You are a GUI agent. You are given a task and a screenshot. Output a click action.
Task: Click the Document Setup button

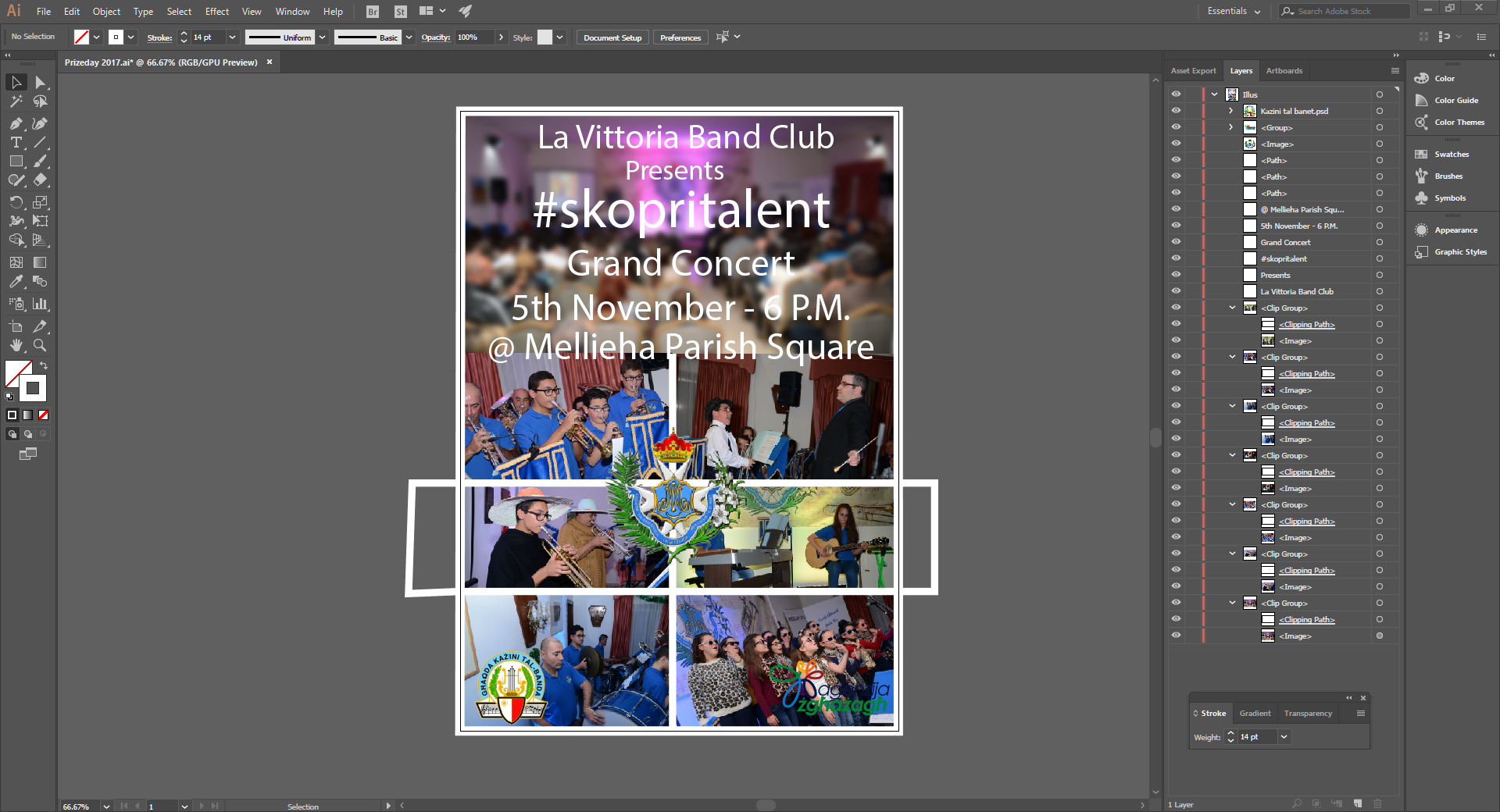612,37
